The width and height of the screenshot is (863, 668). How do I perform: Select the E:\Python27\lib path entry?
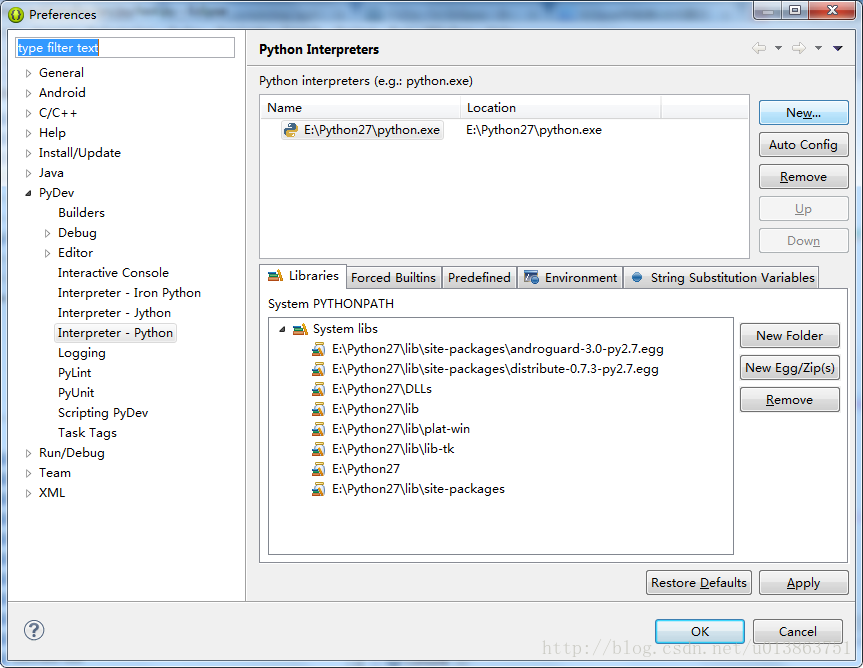point(375,409)
